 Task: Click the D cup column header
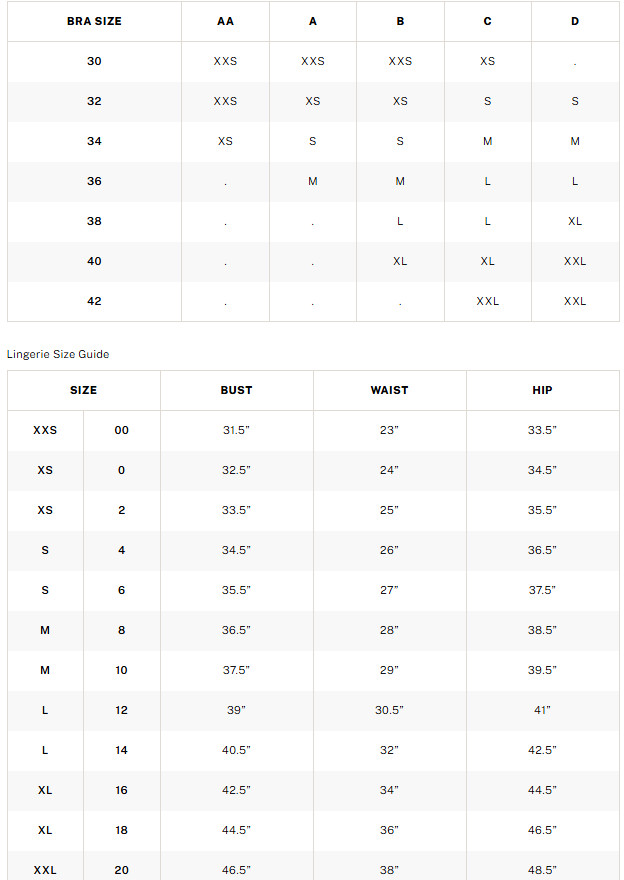pos(575,21)
